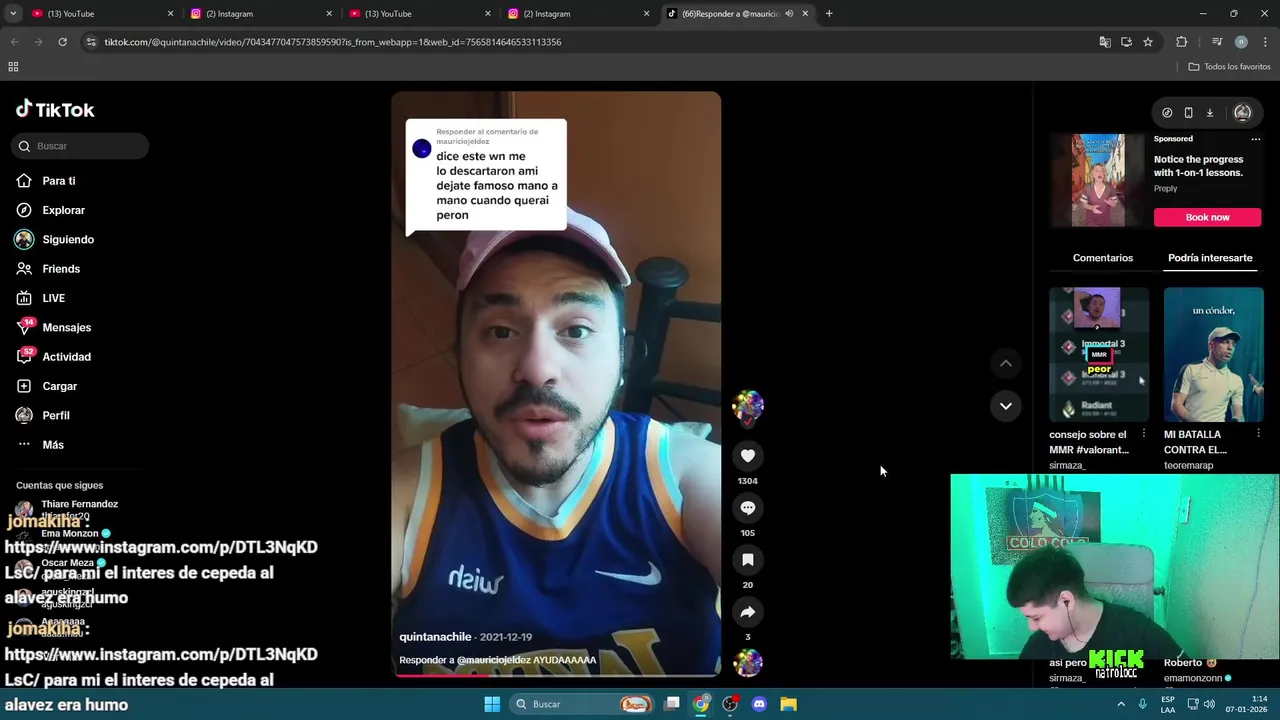Switch to the first Instagram tab

click(x=261, y=14)
